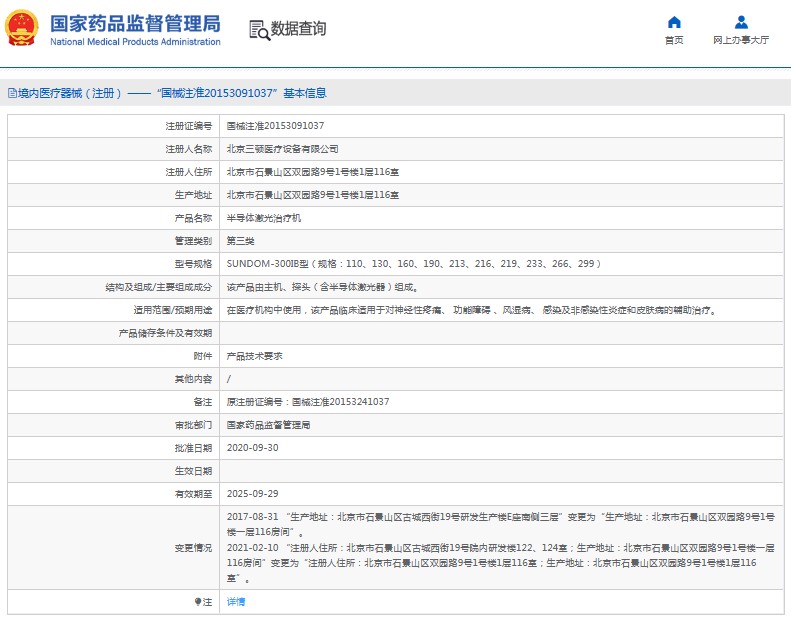Click the 注册人名称 row label
791x620 pixels.
click(189, 149)
